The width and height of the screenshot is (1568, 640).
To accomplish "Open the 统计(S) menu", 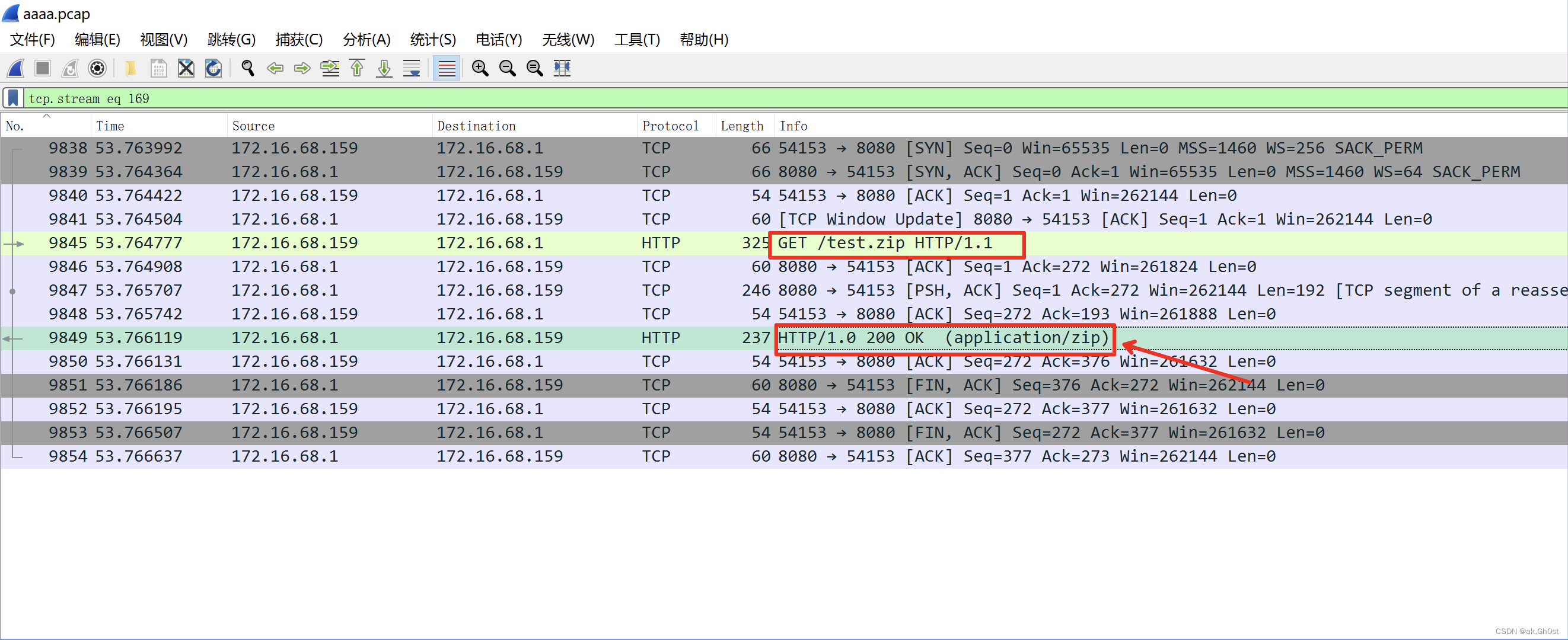I will click(x=433, y=40).
